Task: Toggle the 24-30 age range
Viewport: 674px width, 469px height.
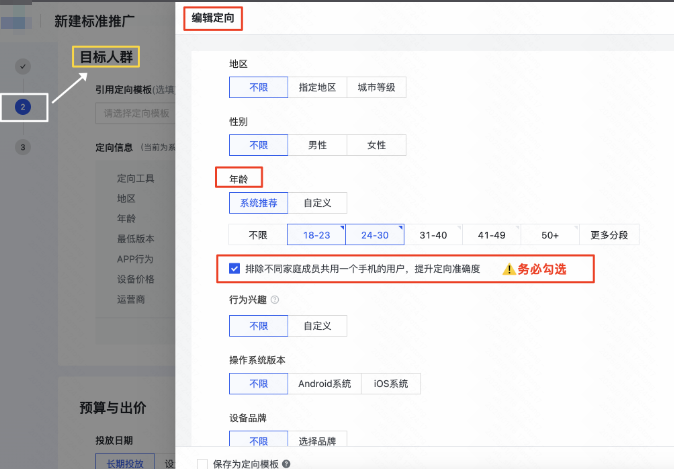Action: [375, 235]
